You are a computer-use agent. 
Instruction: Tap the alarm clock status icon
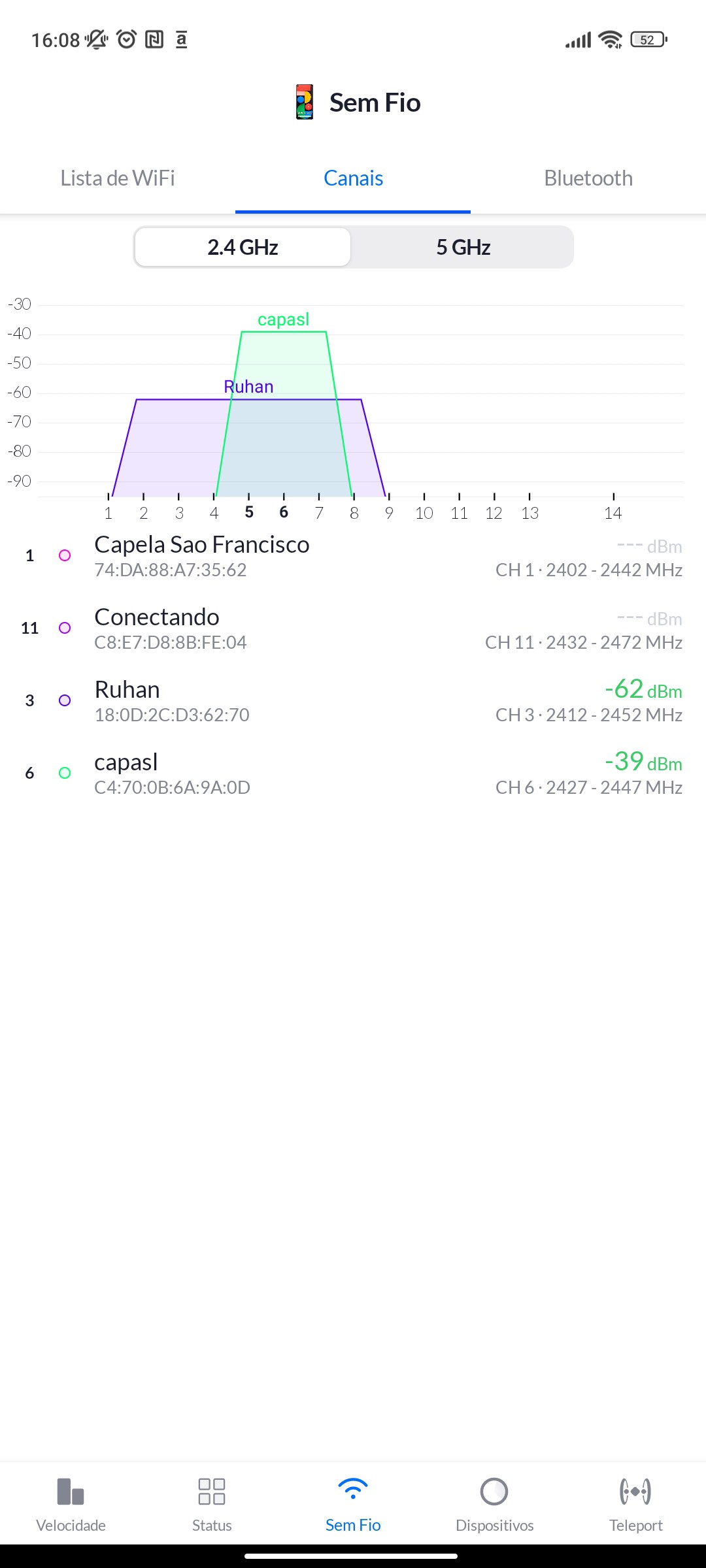click(x=127, y=40)
